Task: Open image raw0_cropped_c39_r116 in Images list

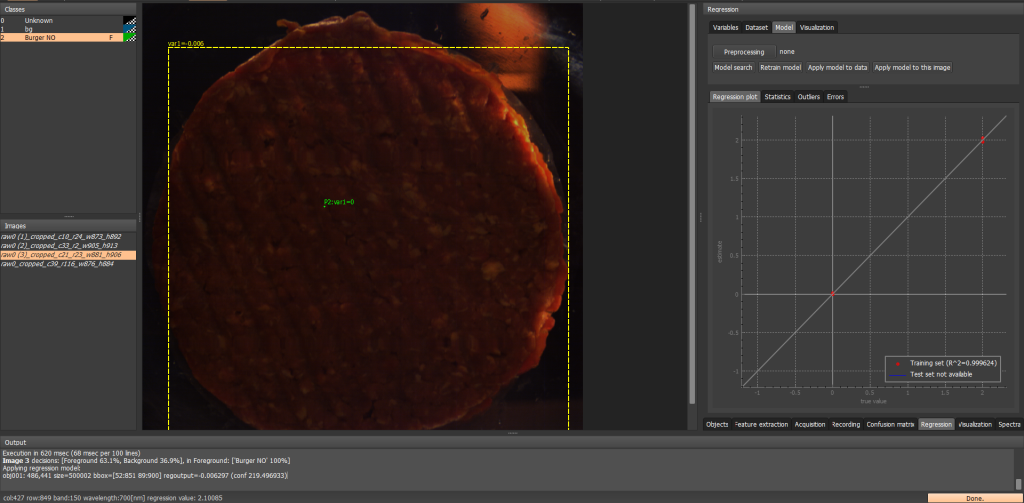Action: pyautogui.click(x=57, y=263)
